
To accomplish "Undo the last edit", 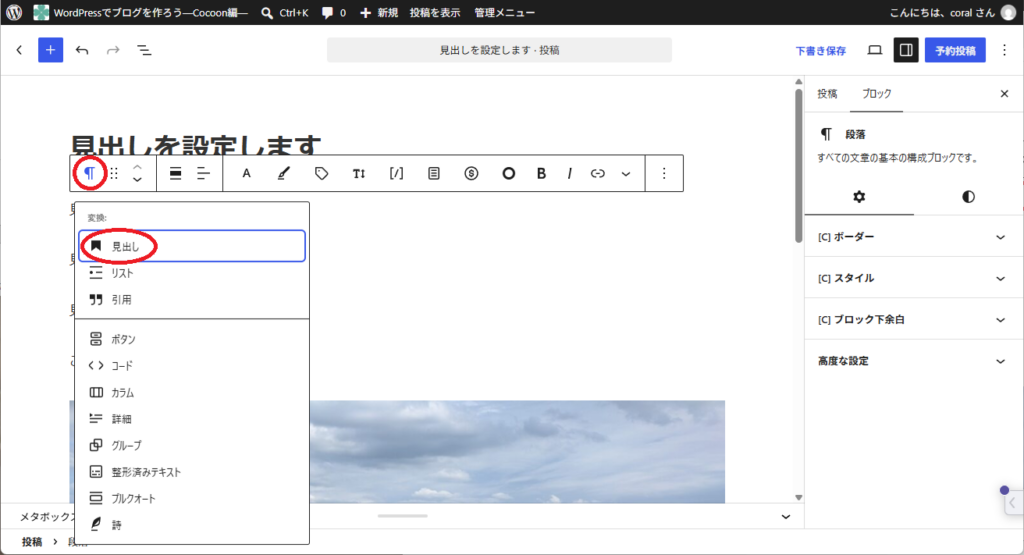I will coord(82,50).
